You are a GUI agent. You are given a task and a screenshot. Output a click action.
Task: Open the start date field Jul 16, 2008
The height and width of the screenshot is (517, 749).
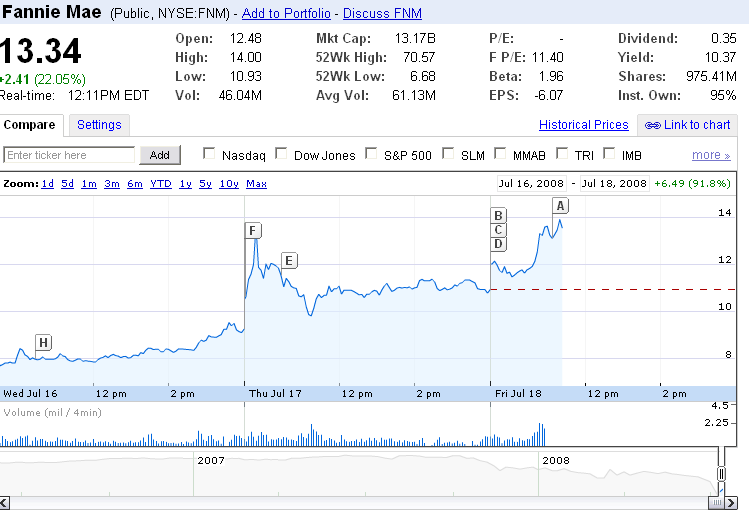tap(532, 184)
